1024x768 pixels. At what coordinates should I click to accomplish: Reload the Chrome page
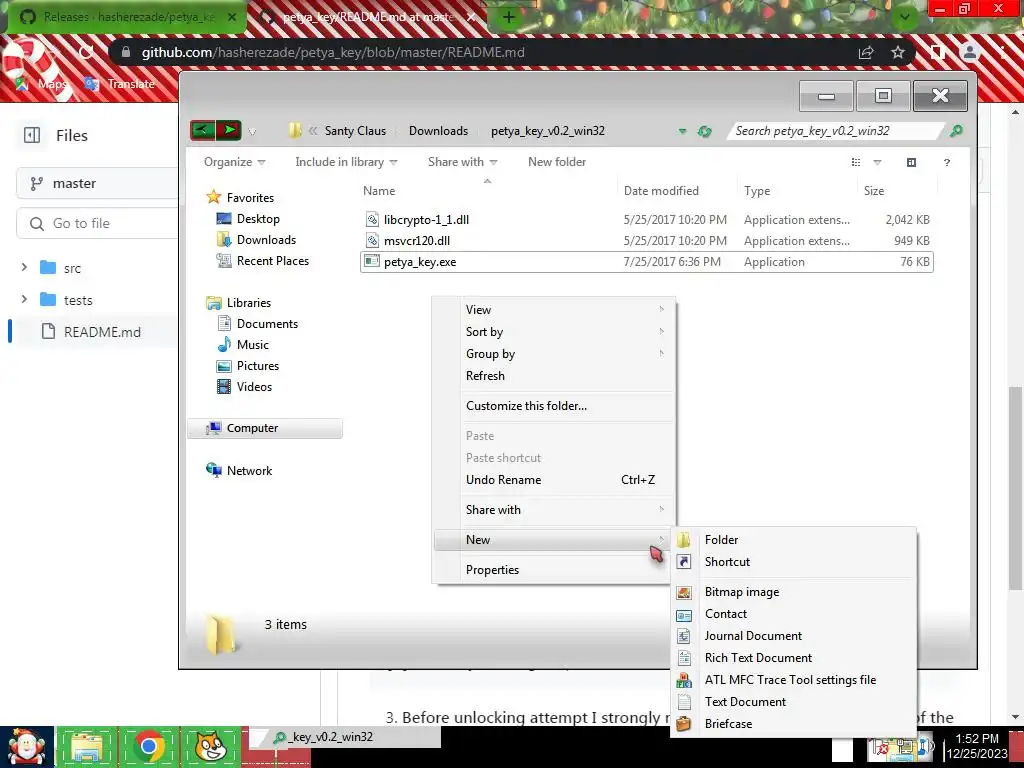point(86,52)
